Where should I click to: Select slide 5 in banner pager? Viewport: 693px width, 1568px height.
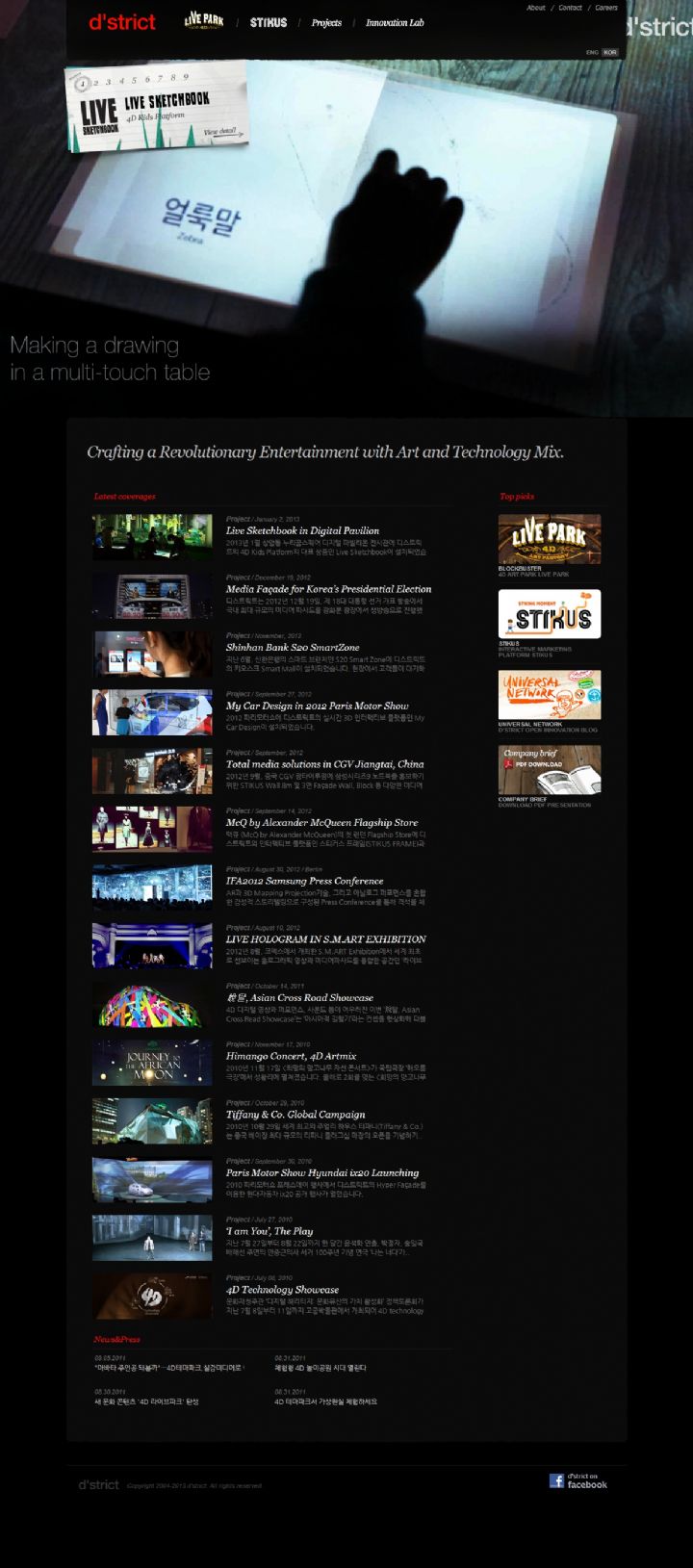(x=135, y=80)
